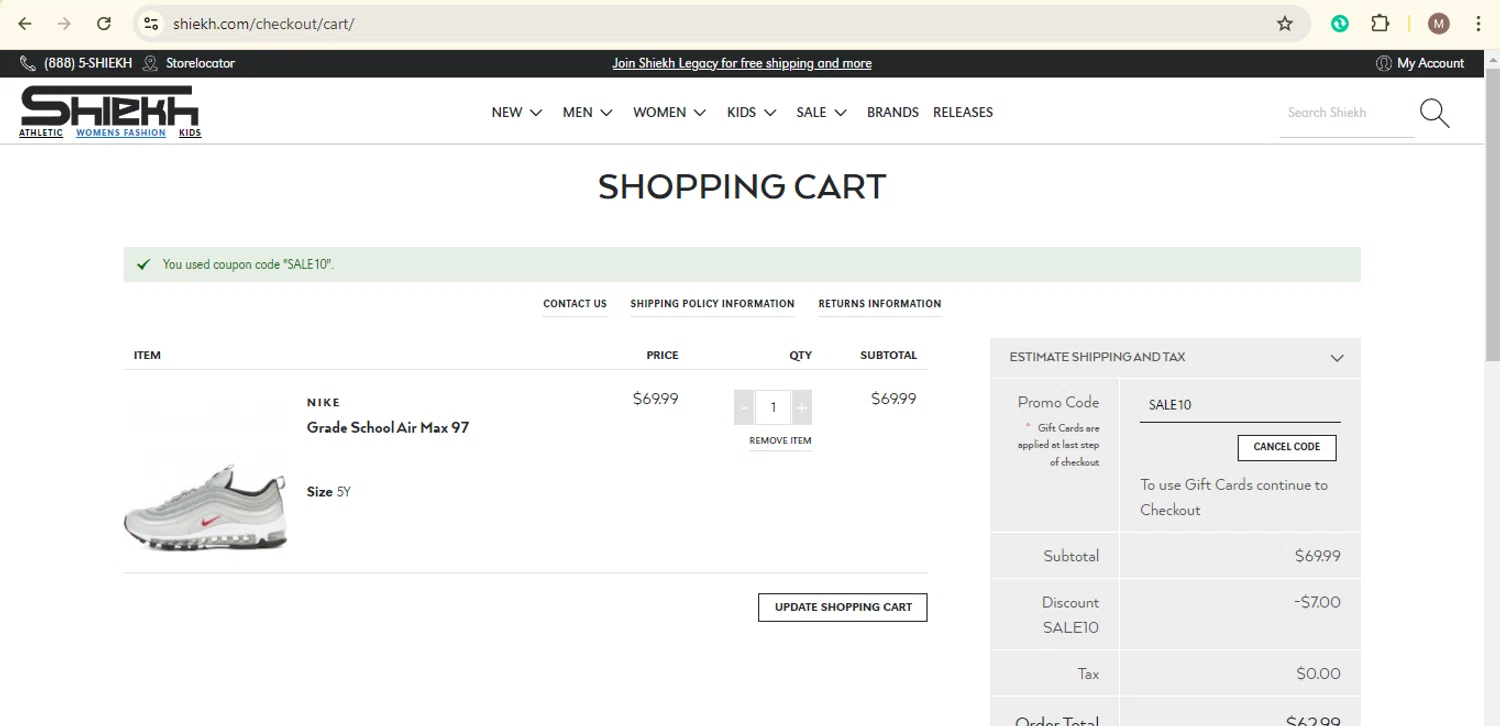
Task: Open Grade School Air Max 97 product link
Action: 388,428
